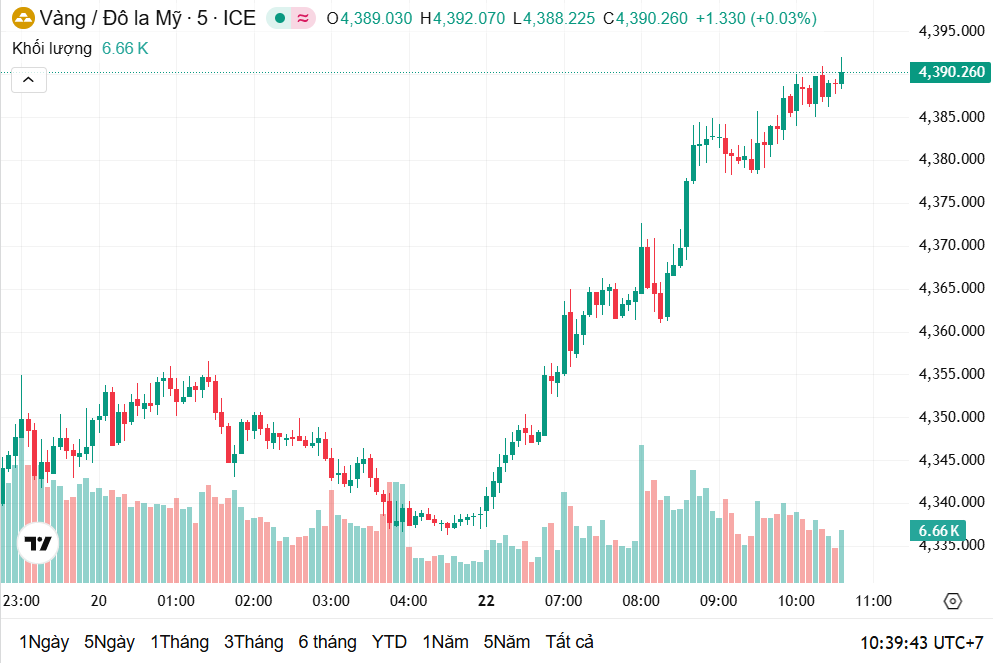Pick the 6 tháng range
The width and height of the screenshot is (993, 663).
tap(327, 642)
